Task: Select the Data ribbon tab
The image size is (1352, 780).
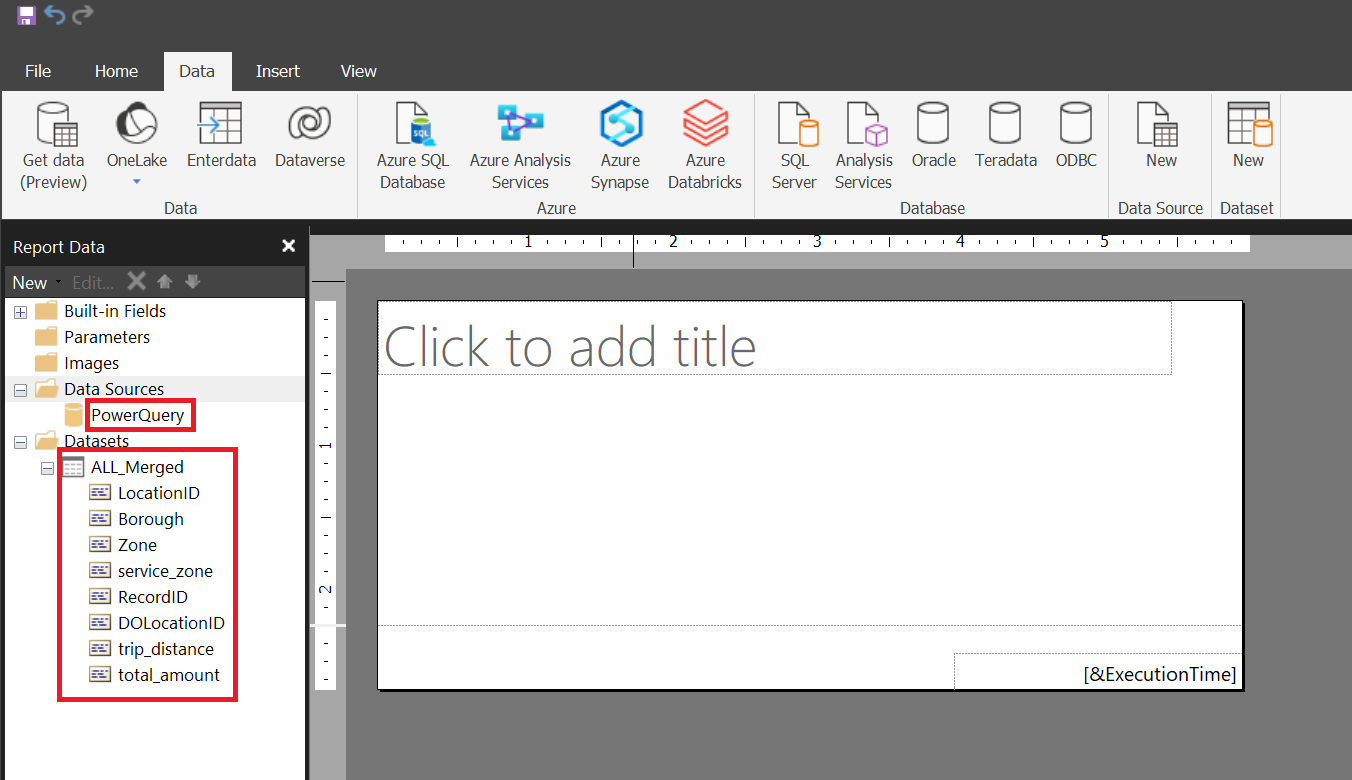Action: pos(197,71)
